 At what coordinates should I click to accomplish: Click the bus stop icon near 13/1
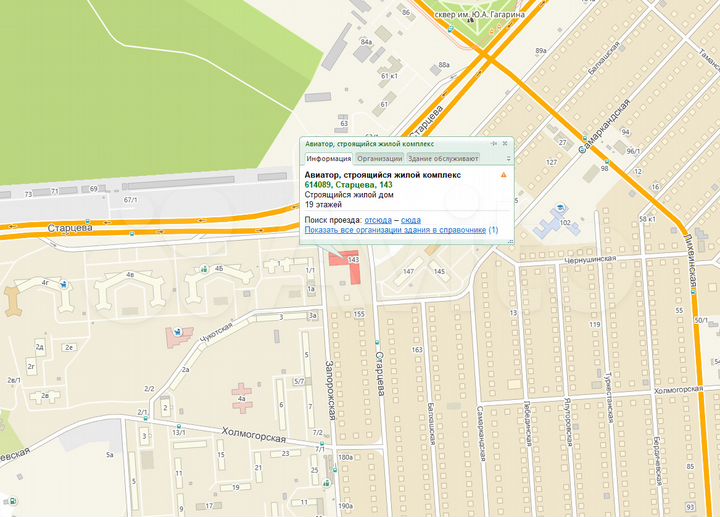[x=180, y=424]
